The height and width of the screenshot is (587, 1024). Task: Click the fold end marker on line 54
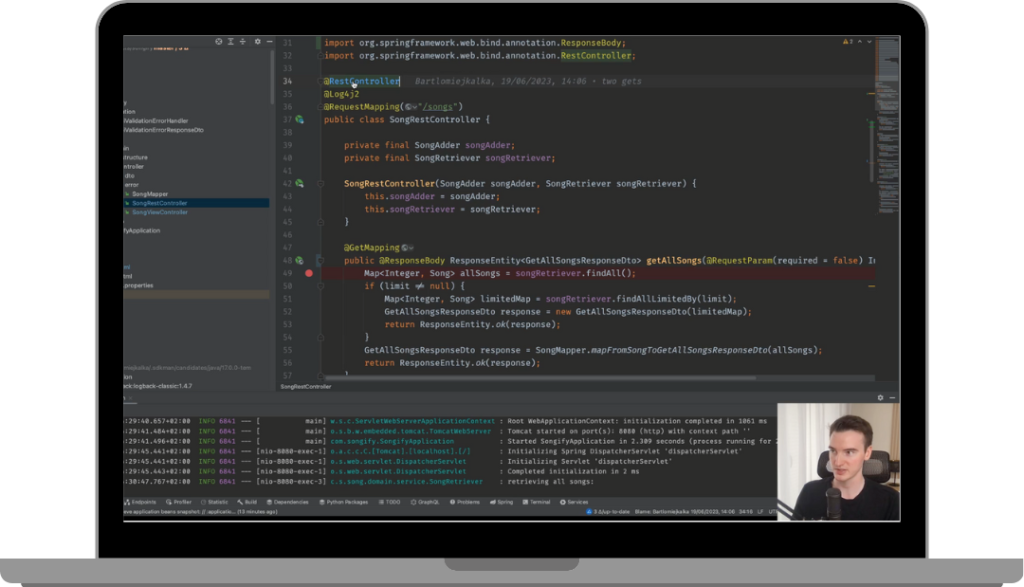pos(321,338)
